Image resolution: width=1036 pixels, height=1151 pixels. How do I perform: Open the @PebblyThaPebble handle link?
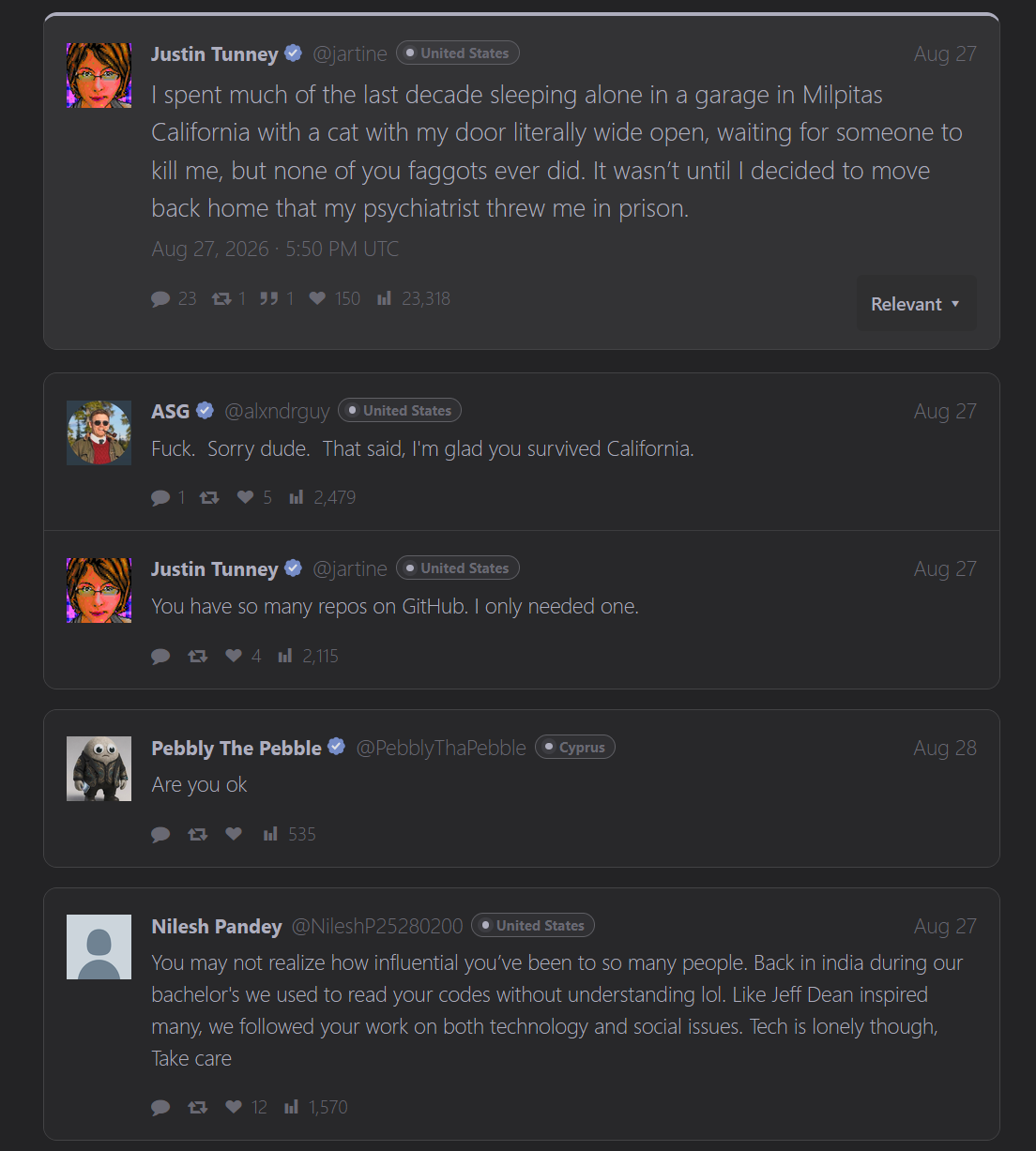click(x=441, y=748)
